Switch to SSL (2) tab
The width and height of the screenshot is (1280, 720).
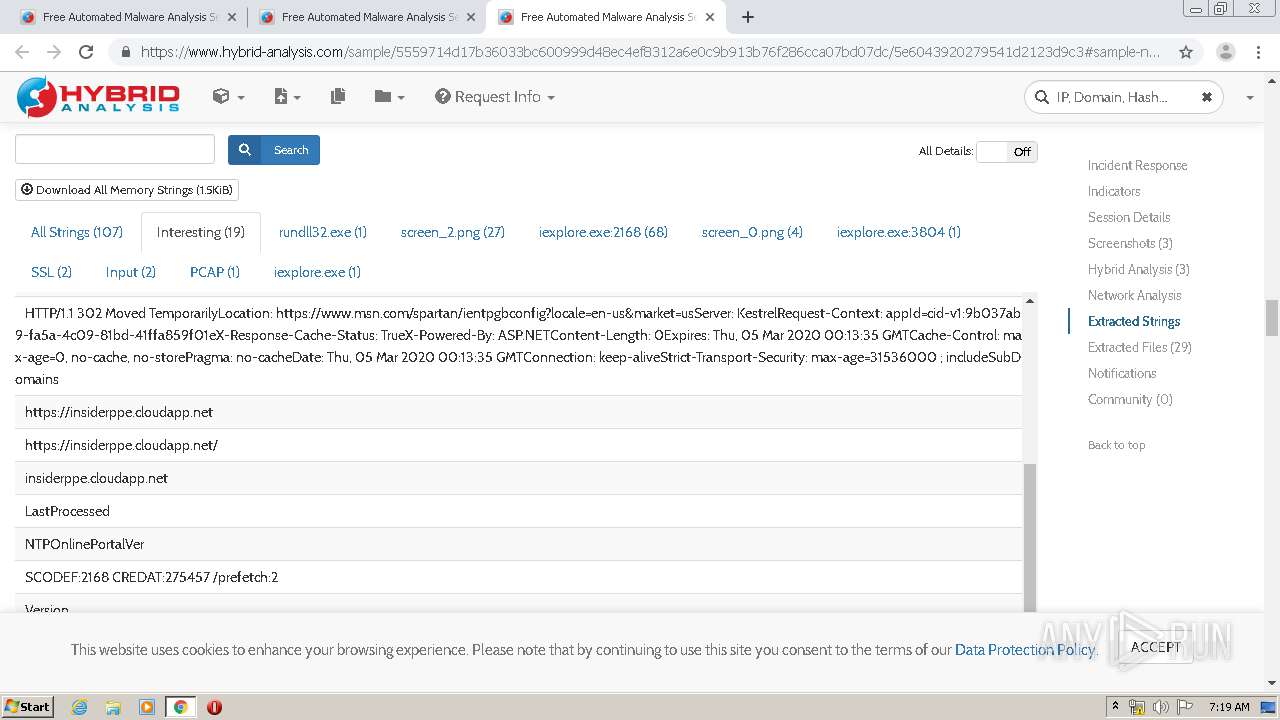[x=51, y=272]
